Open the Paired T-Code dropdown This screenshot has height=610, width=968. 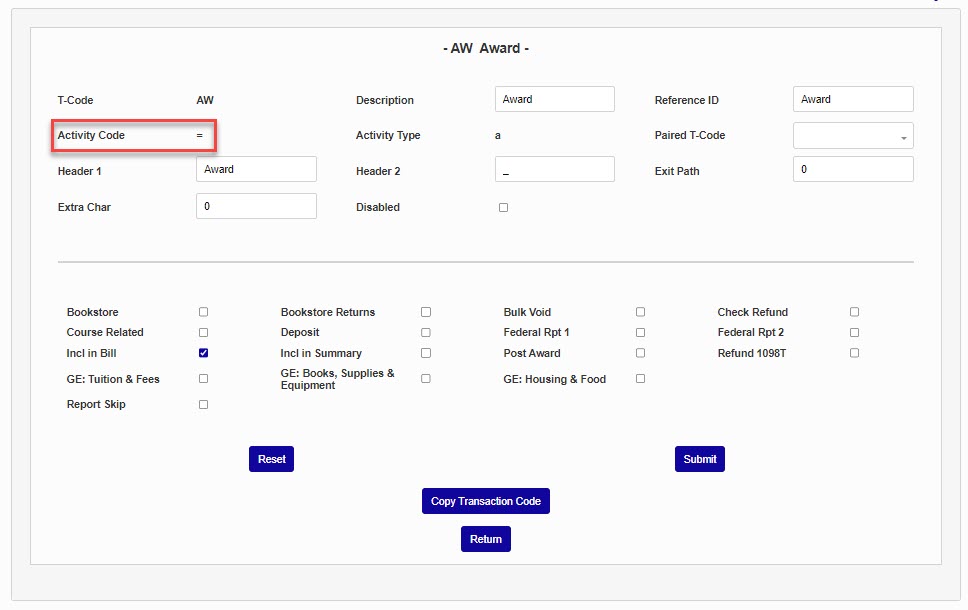(853, 136)
